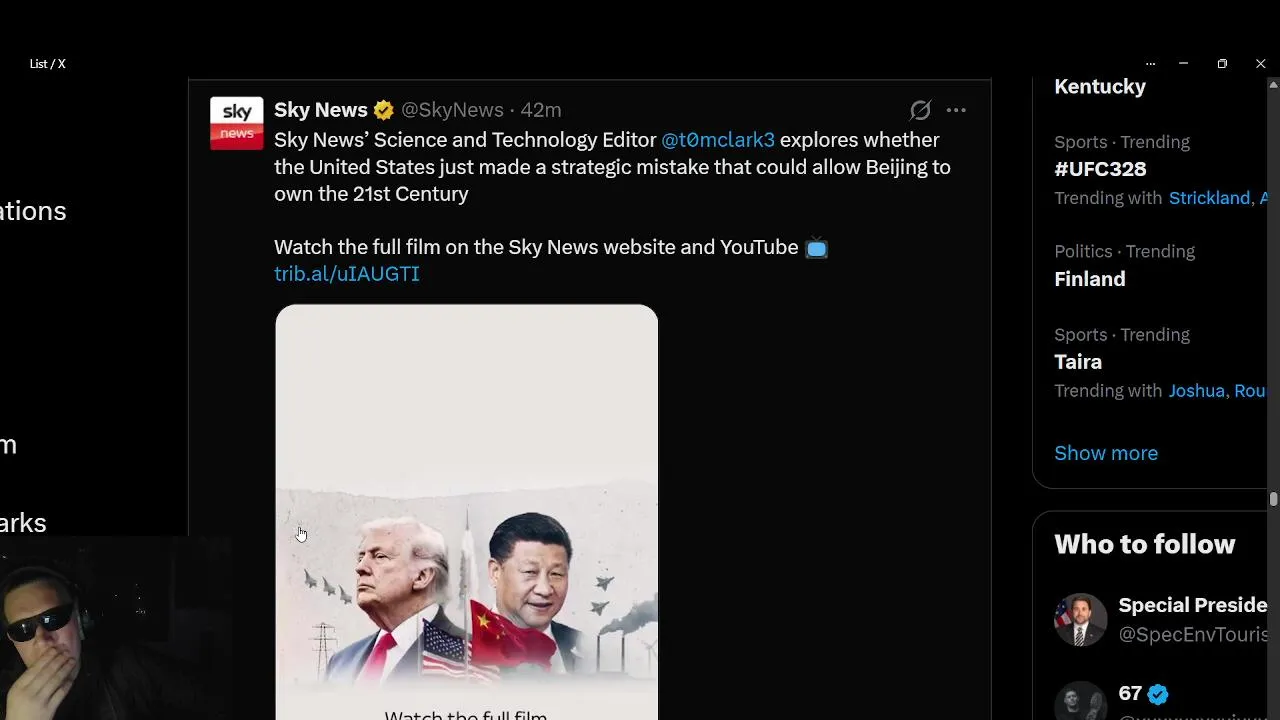Select the Taira trending topic
This screenshot has height=720, width=1280.
pos(1078,362)
